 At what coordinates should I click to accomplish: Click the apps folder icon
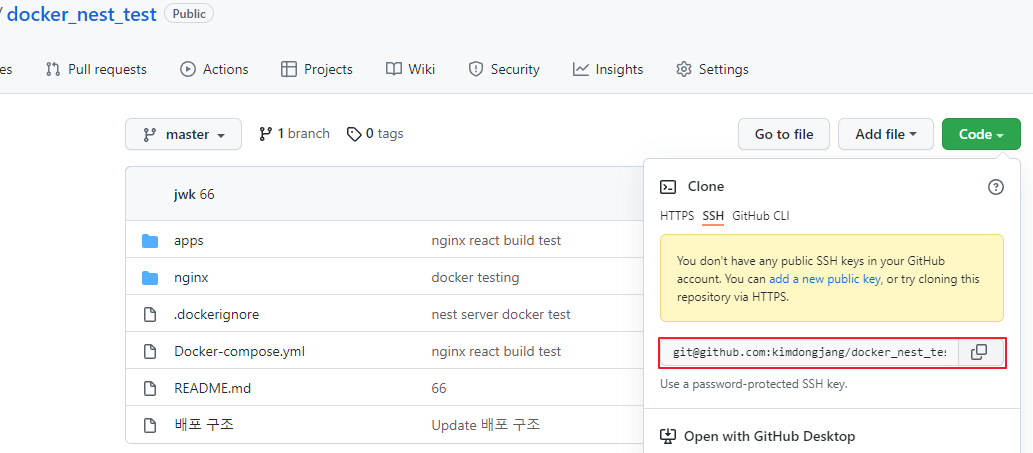coord(150,241)
